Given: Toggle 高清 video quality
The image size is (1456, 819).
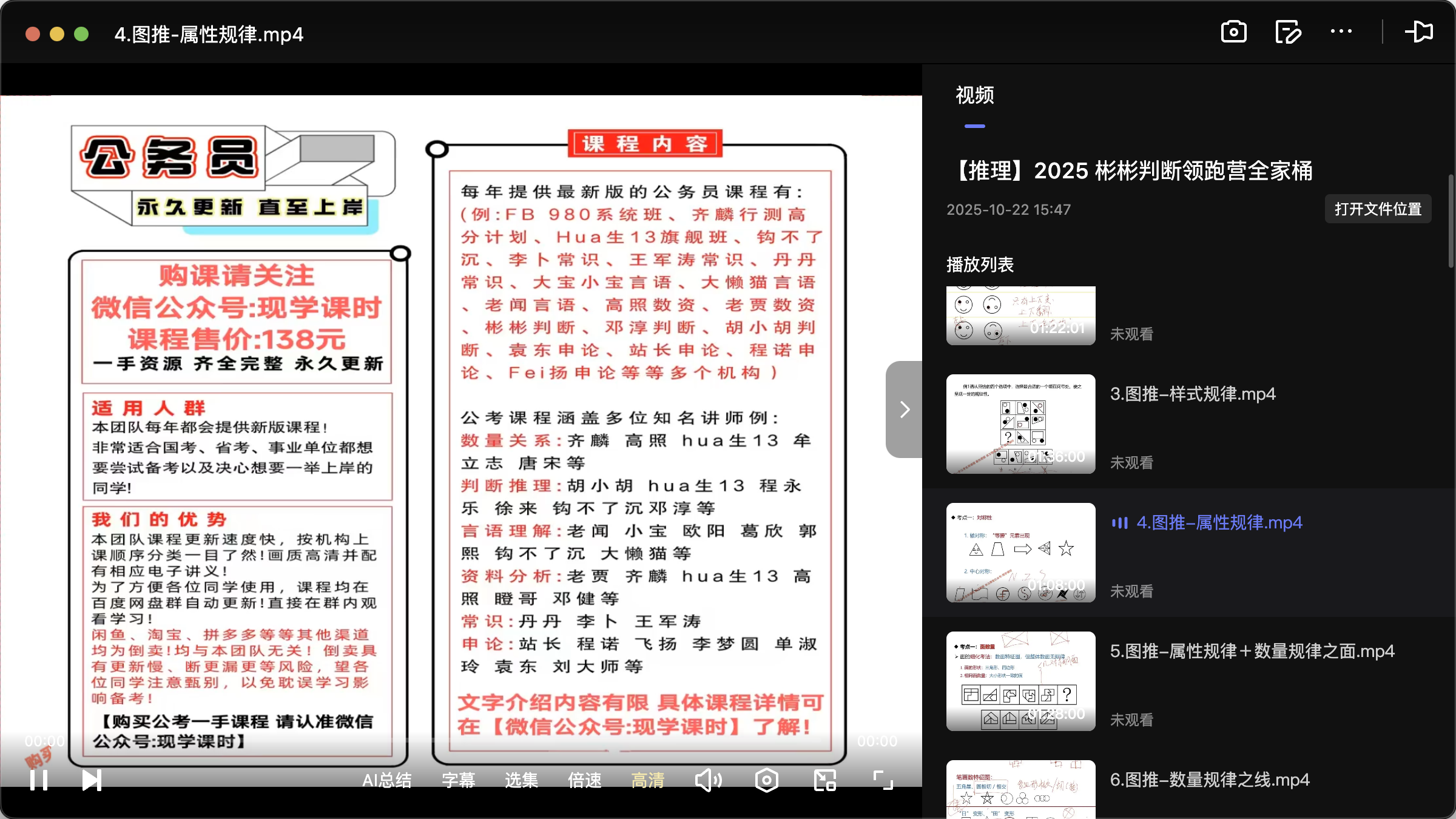Looking at the screenshot, I should click(647, 780).
